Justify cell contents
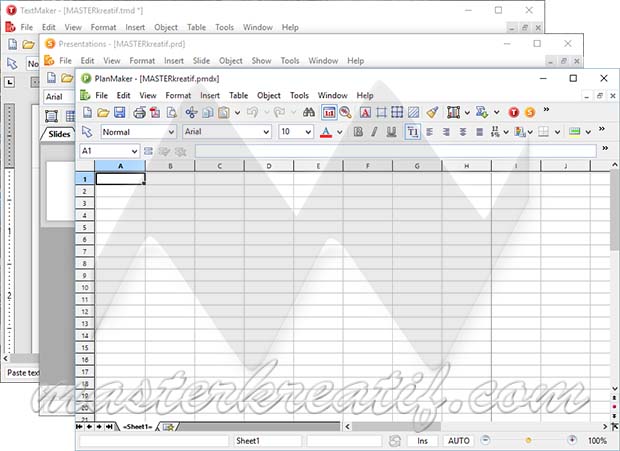Image resolution: width=620 pixels, height=451 pixels. [480, 132]
